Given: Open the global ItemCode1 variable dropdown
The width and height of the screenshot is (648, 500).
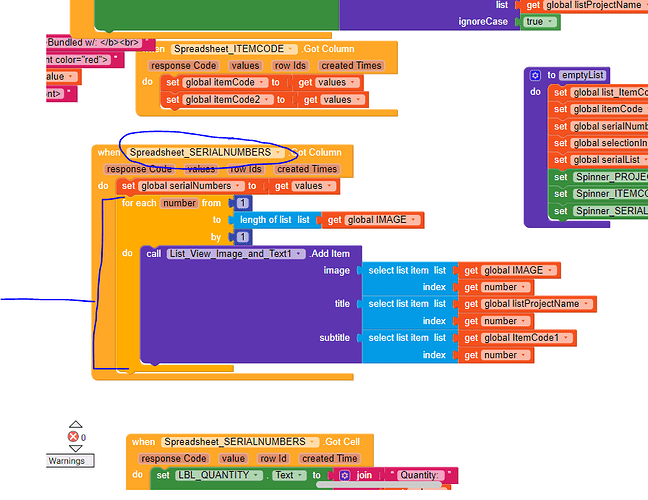Looking at the screenshot, I should click(x=566, y=338).
